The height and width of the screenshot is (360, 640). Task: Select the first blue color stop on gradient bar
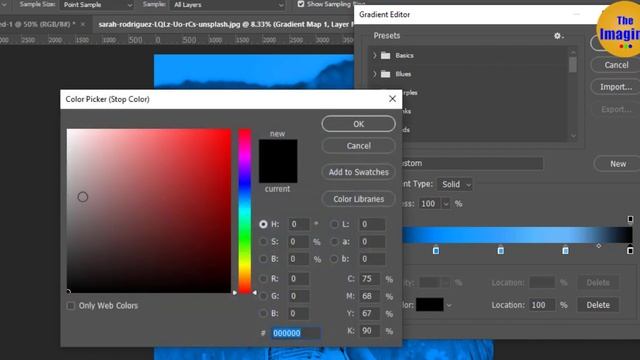436,250
